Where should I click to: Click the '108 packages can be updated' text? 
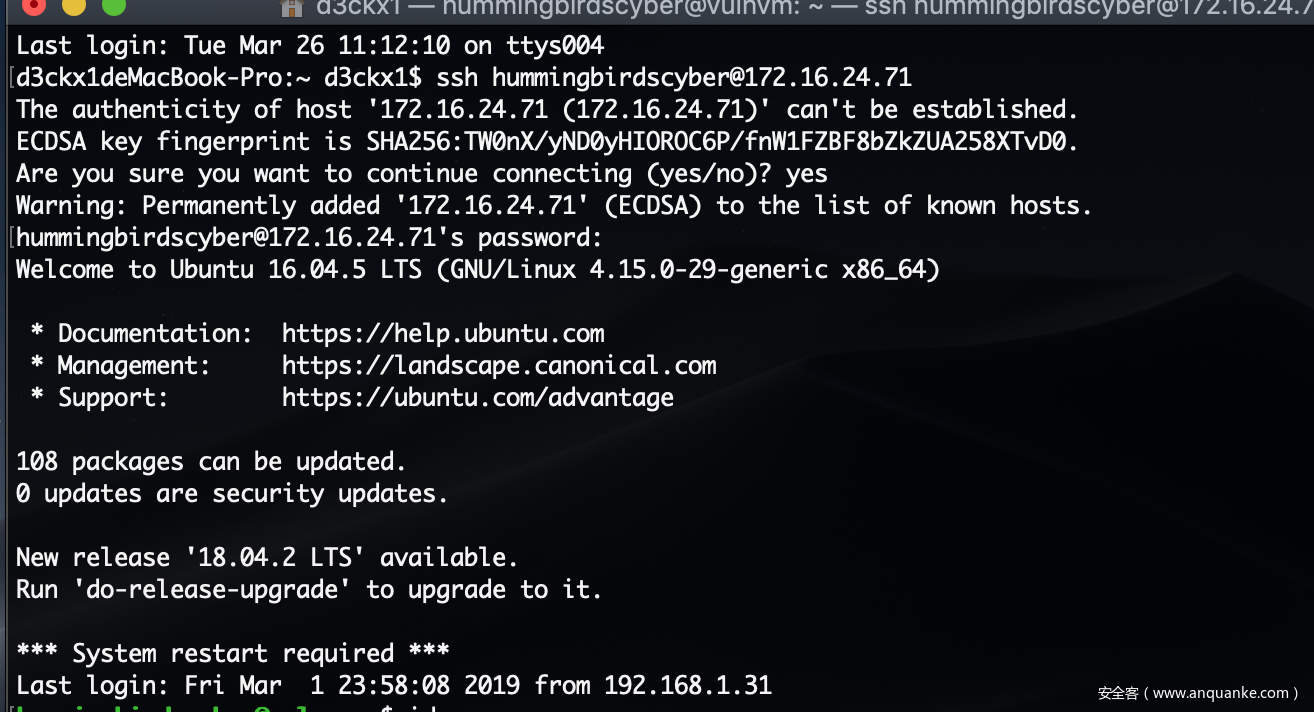point(212,461)
